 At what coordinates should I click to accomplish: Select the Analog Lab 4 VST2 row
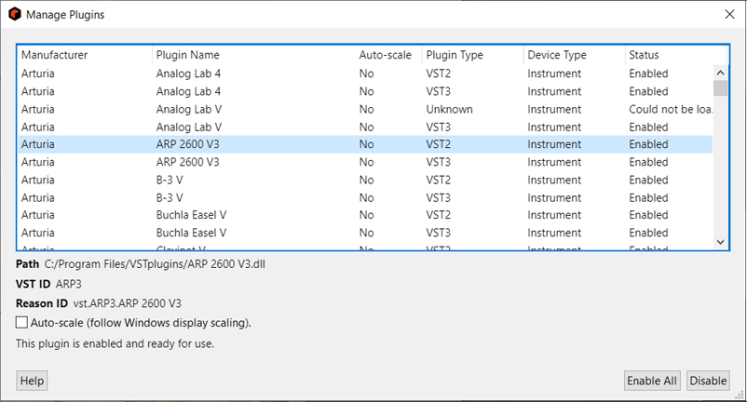[365, 73]
